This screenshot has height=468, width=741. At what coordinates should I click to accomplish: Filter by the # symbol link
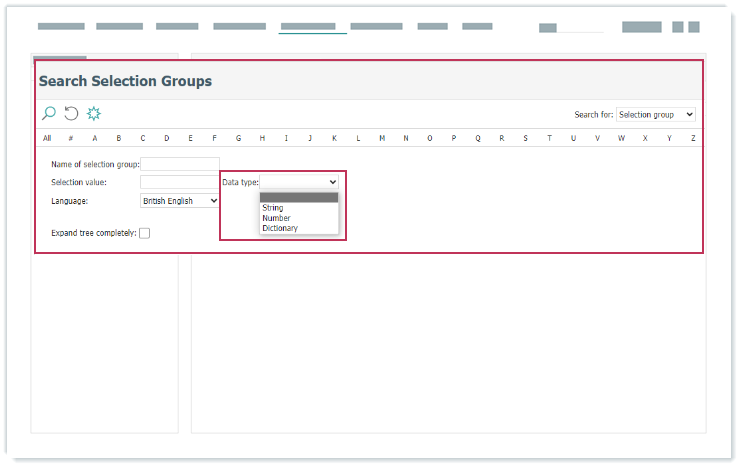tap(70, 138)
